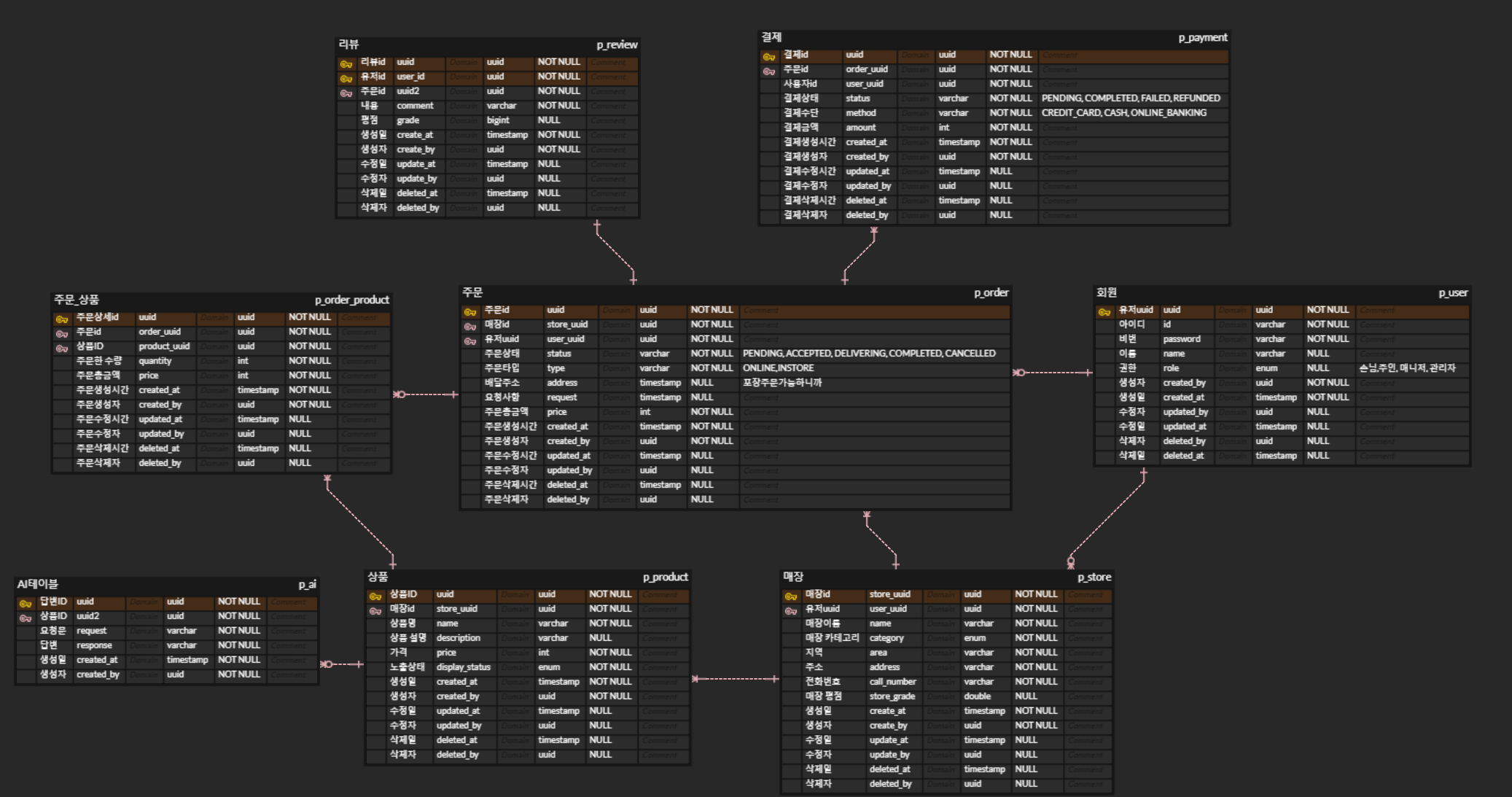1512x797 pixels.
Task: Click foreign key icon beside 매장id in p_order
Action: [470, 326]
